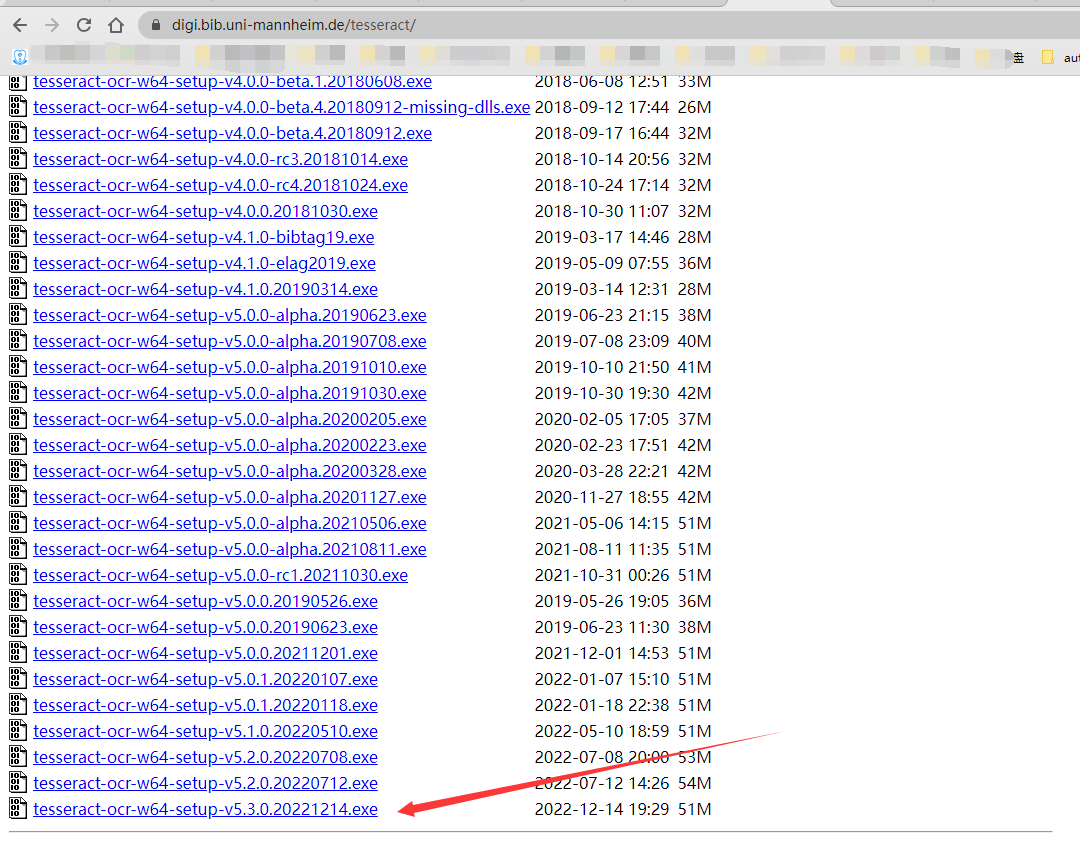Open link tesseract-ocr-w64-setup-v4.1.0-elag2019.exe
This screenshot has width=1080, height=851.
[205, 263]
